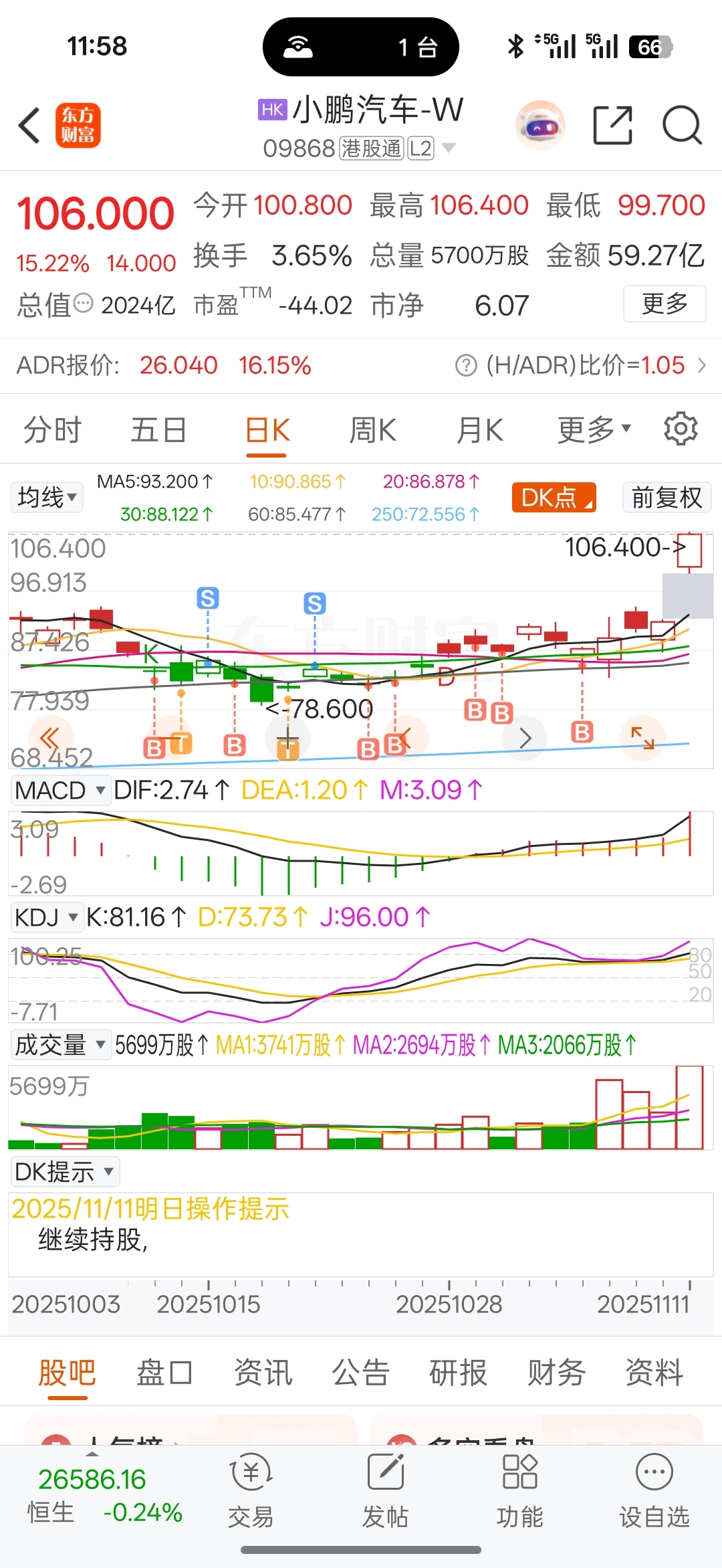This screenshot has width=722, height=1568.
Task: Expand the bottom index bar arrow
Action: [92, 1454]
